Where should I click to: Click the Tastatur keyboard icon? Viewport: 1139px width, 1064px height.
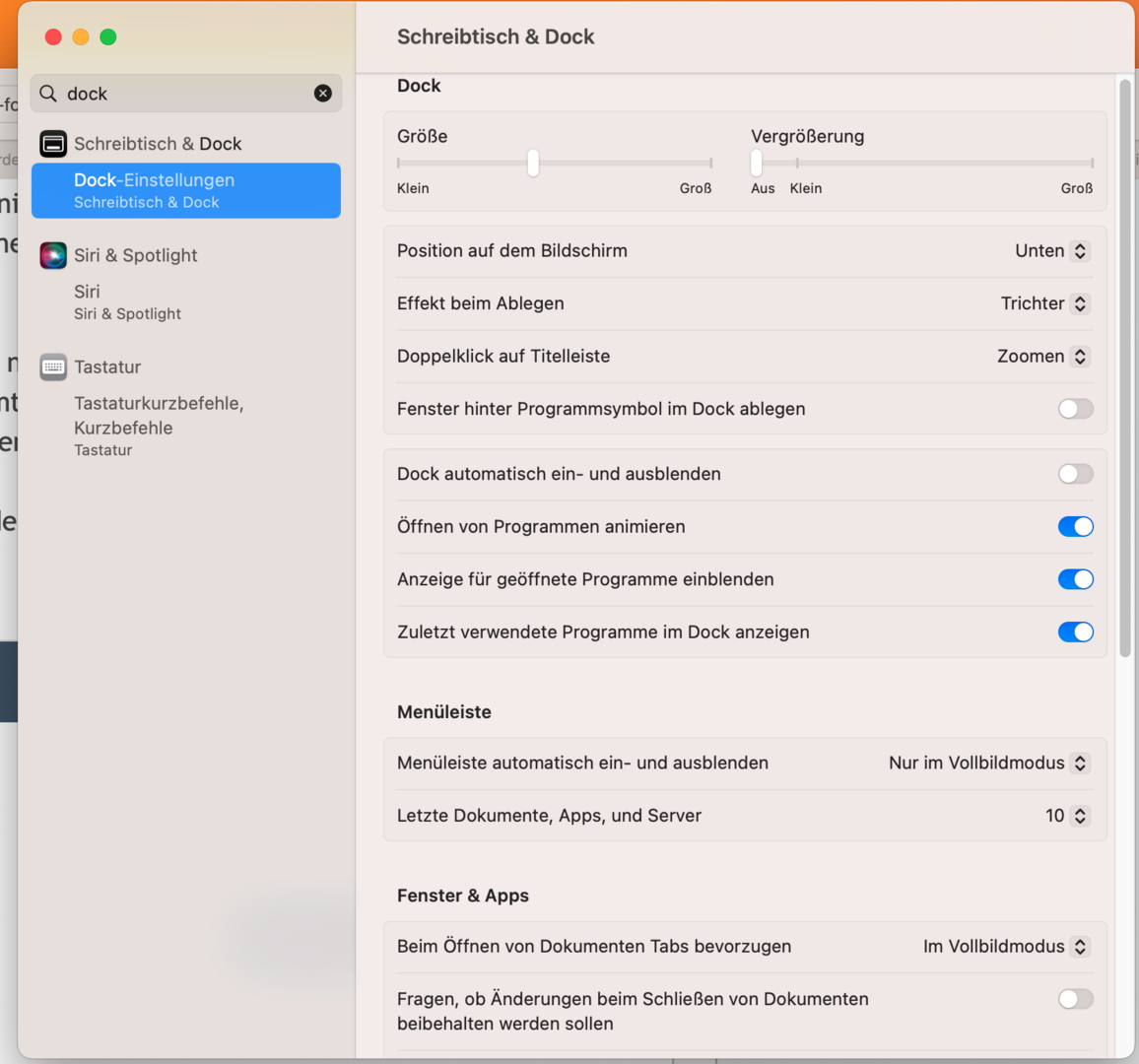tap(53, 367)
